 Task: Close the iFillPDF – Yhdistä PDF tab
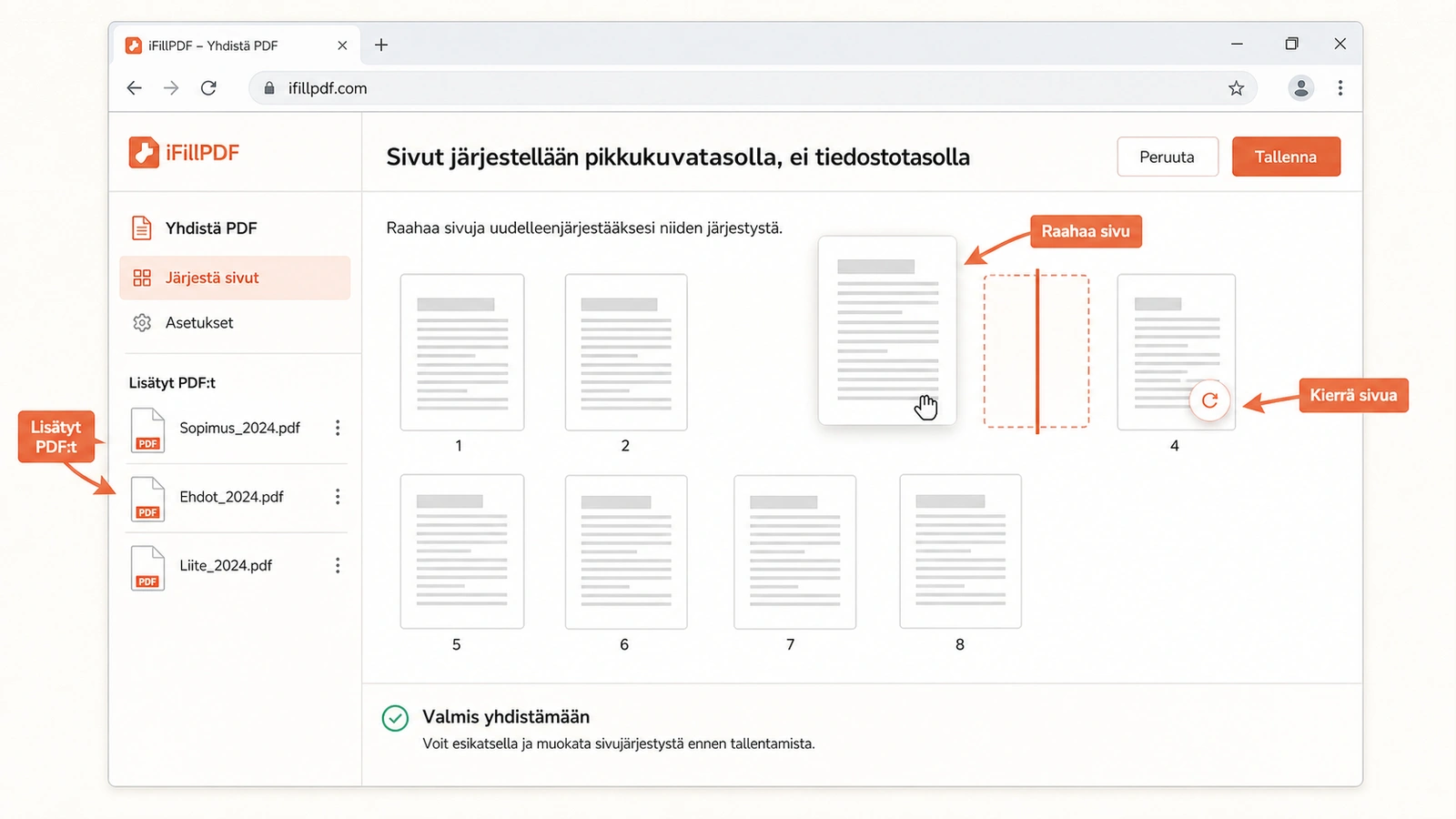[342, 45]
